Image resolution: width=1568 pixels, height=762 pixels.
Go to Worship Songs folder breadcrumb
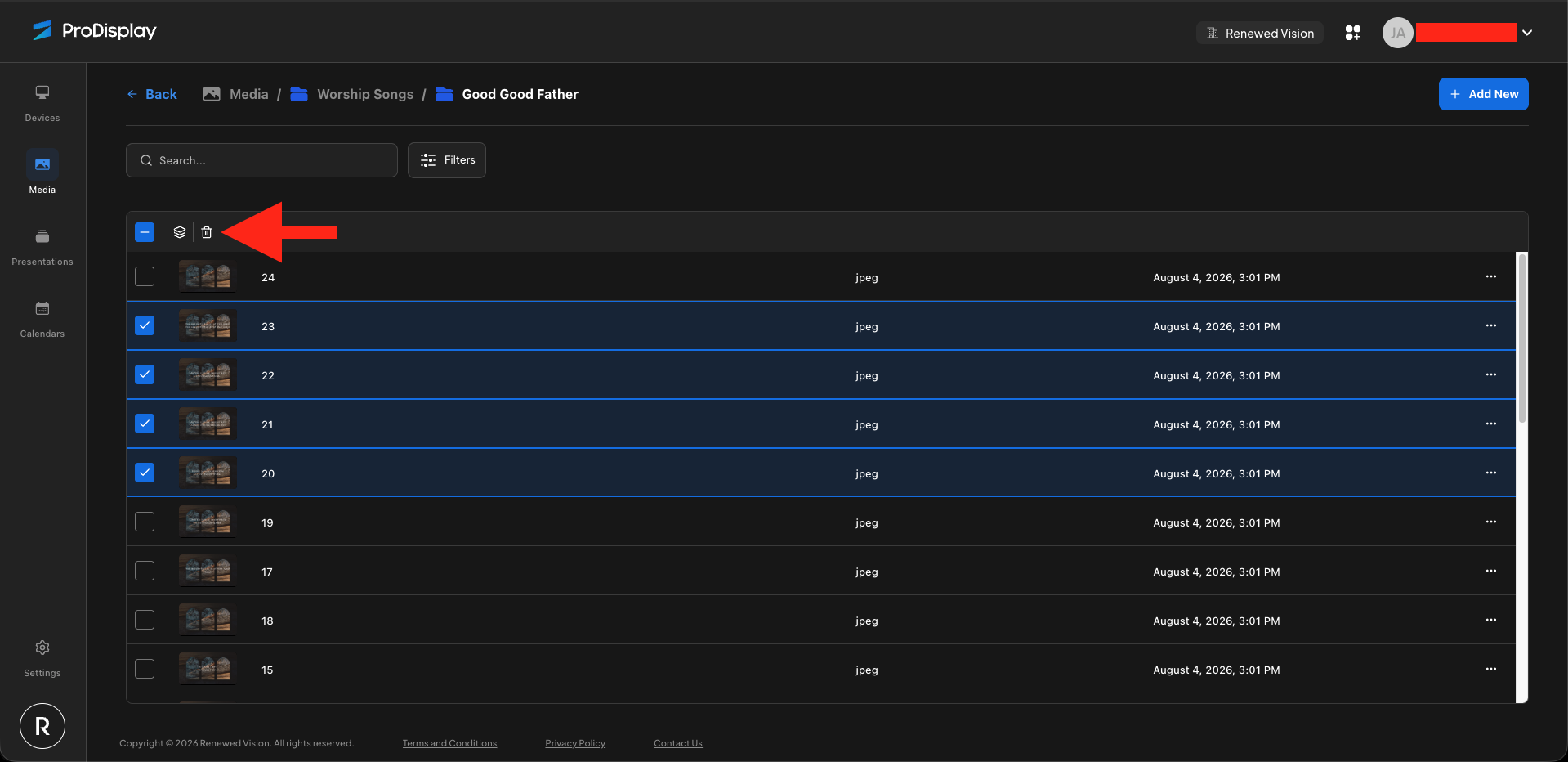(352, 94)
